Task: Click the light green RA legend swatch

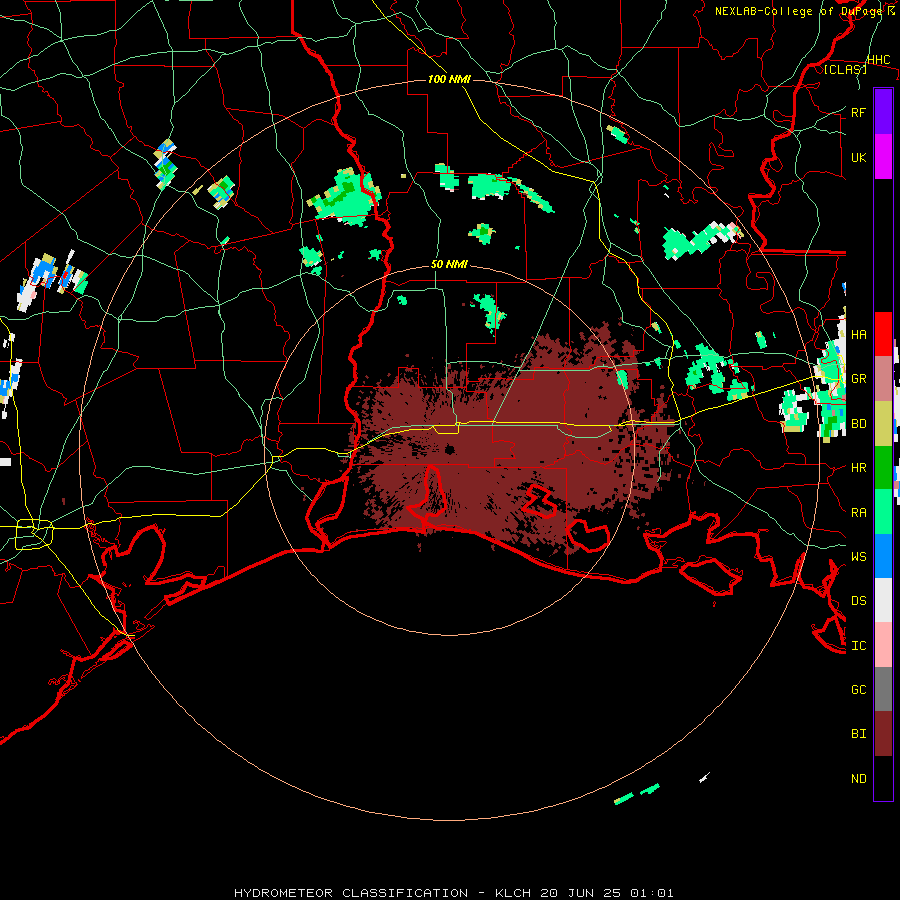Action: coord(883,512)
